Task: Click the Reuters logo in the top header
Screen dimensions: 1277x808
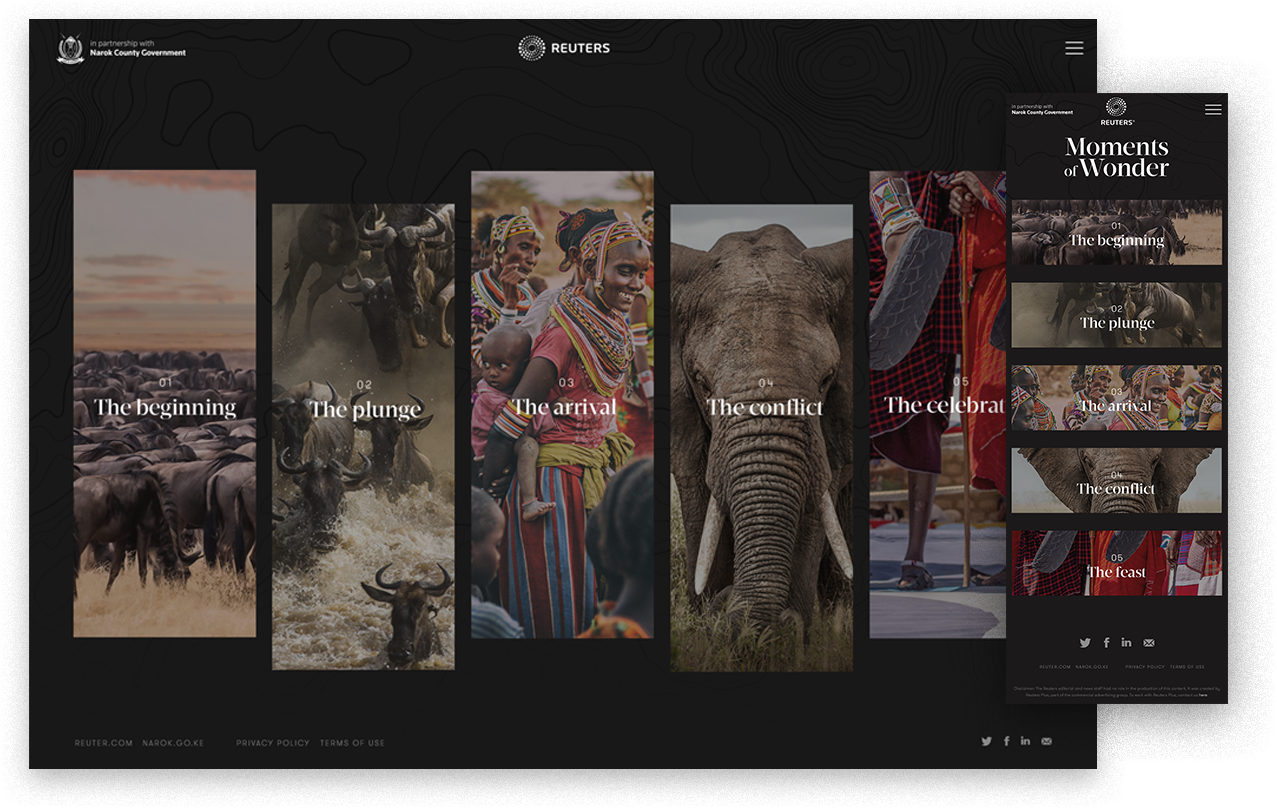Action: [563, 47]
